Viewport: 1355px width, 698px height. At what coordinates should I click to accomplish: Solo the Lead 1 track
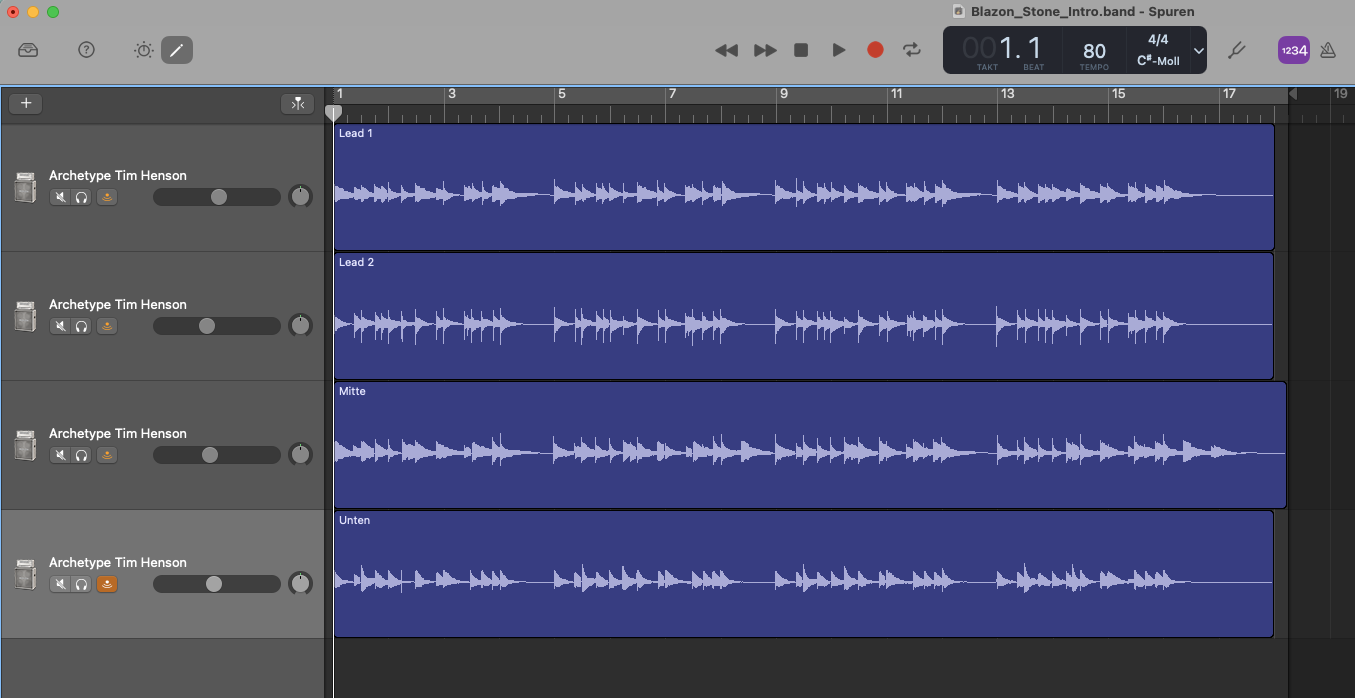[x=82, y=197]
